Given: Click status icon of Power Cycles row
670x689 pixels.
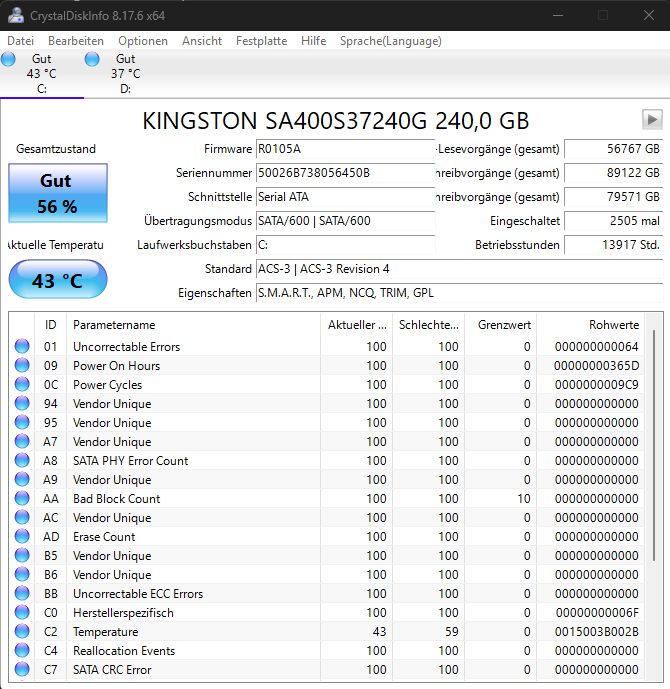Looking at the screenshot, I should pos(22,384).
